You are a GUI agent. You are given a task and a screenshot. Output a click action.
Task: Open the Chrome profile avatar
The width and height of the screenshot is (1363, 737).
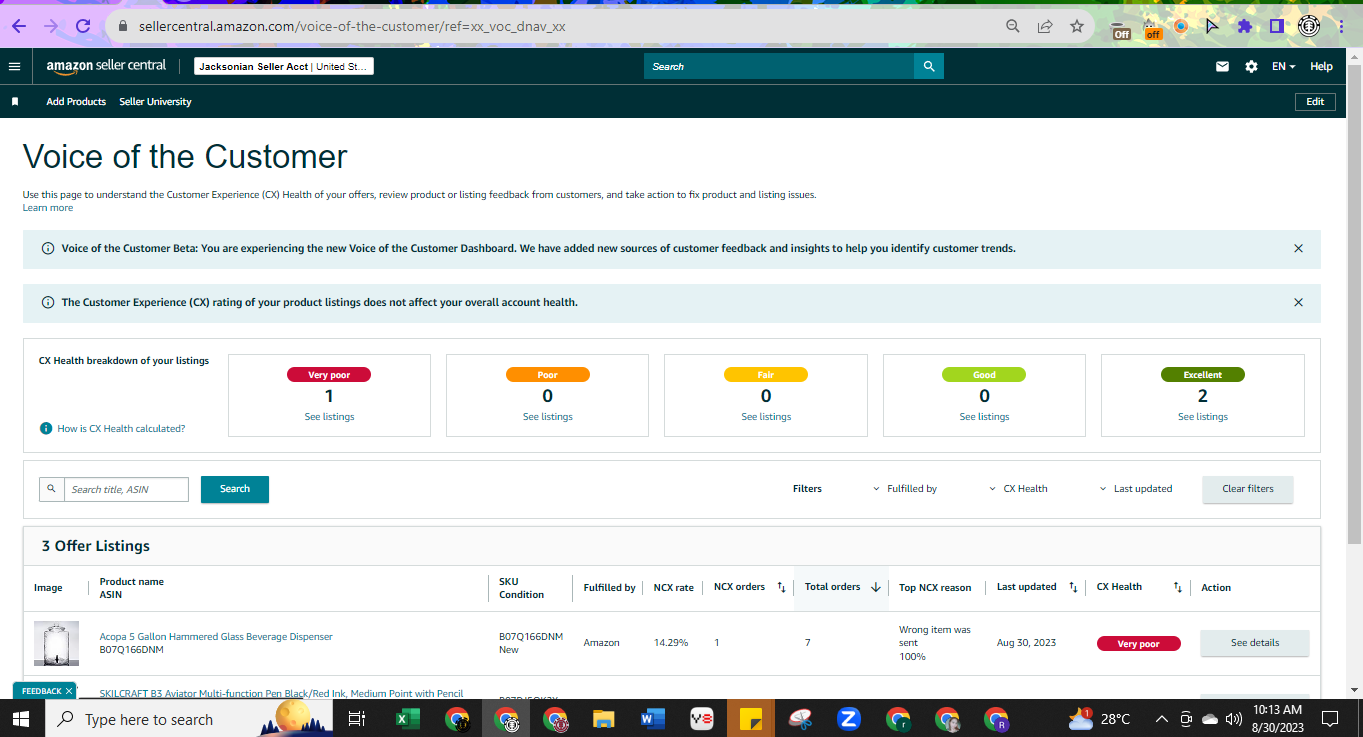coord(1309,27)
